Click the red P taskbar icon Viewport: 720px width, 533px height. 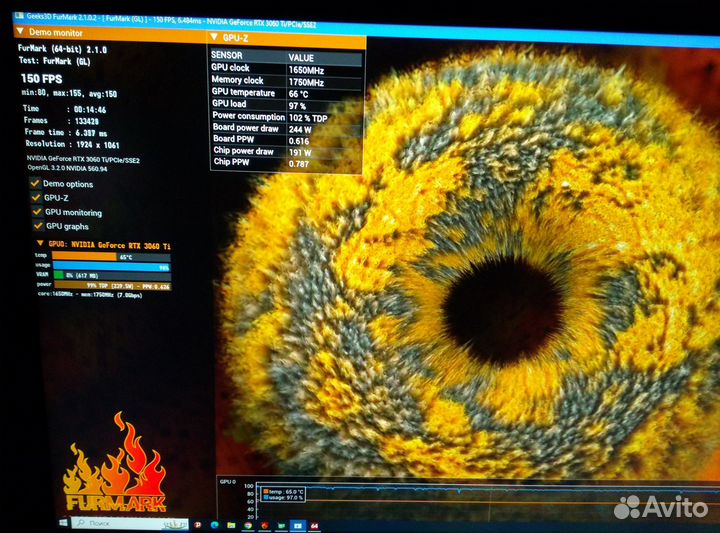[x=198, y=523]
